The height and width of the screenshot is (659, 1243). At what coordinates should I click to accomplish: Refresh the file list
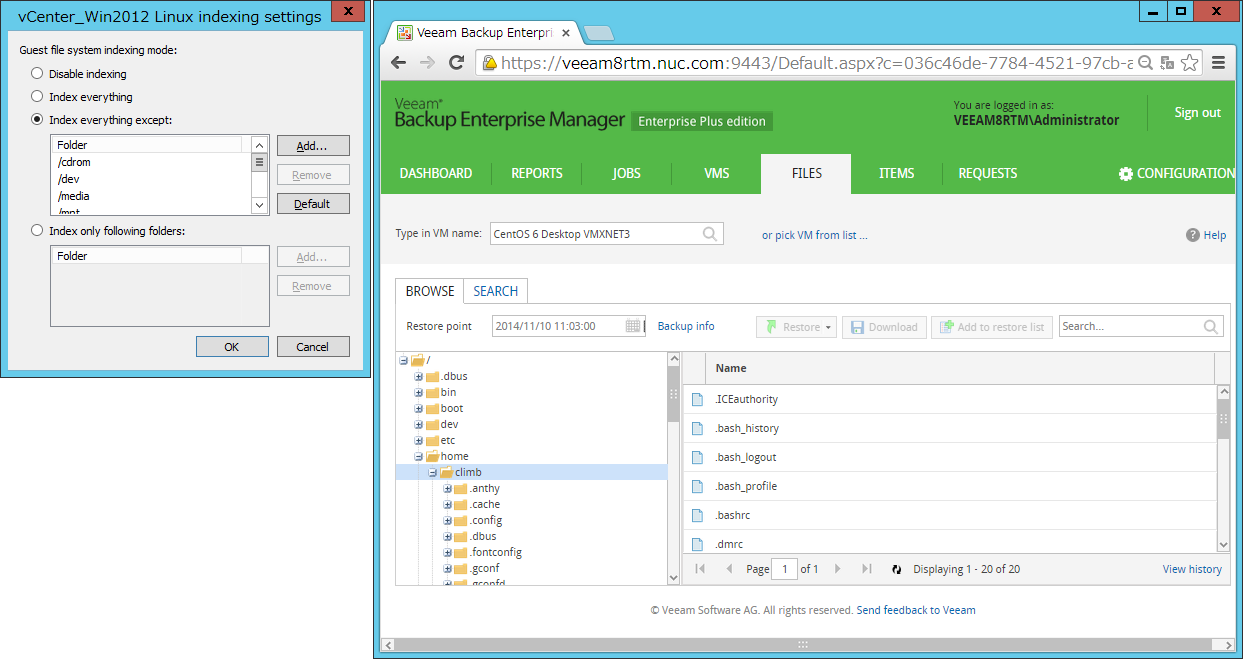[897, 569]
